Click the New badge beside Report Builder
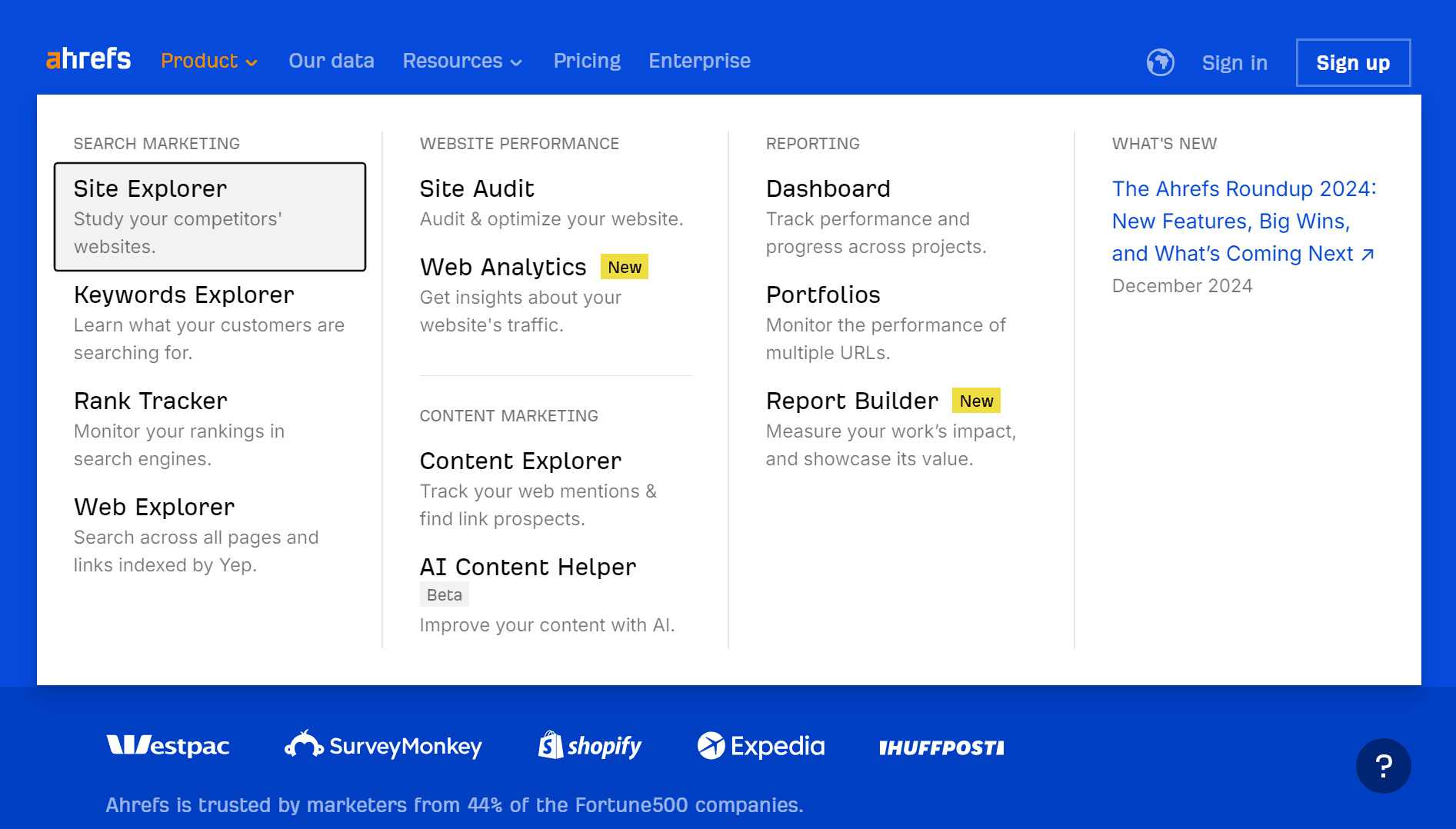Viewport: 1456px width, 829px height. 976,401
